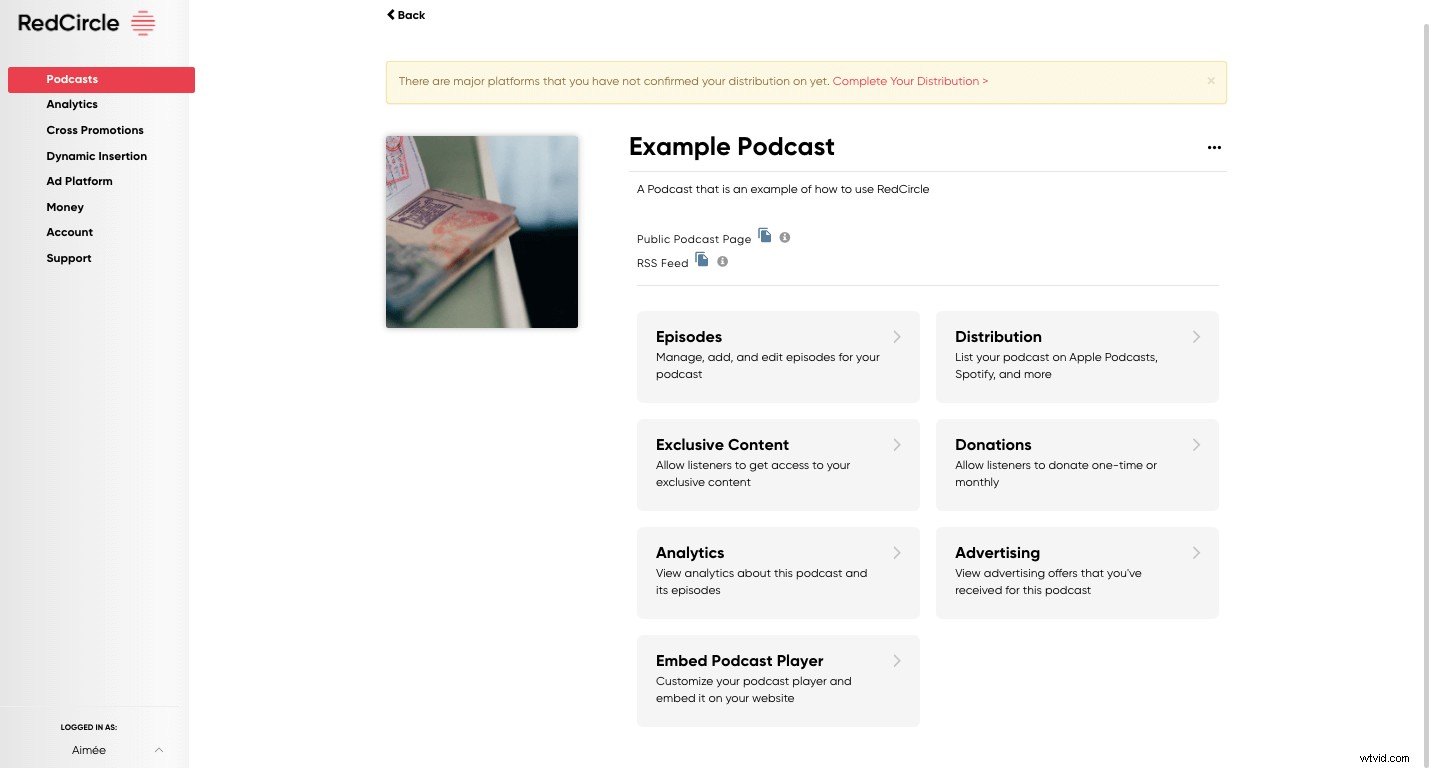Click the info icon beside Public Podcast Page
Image resolution: width=1429 pixels, height=768 pixels.
[x=784, y=237]
